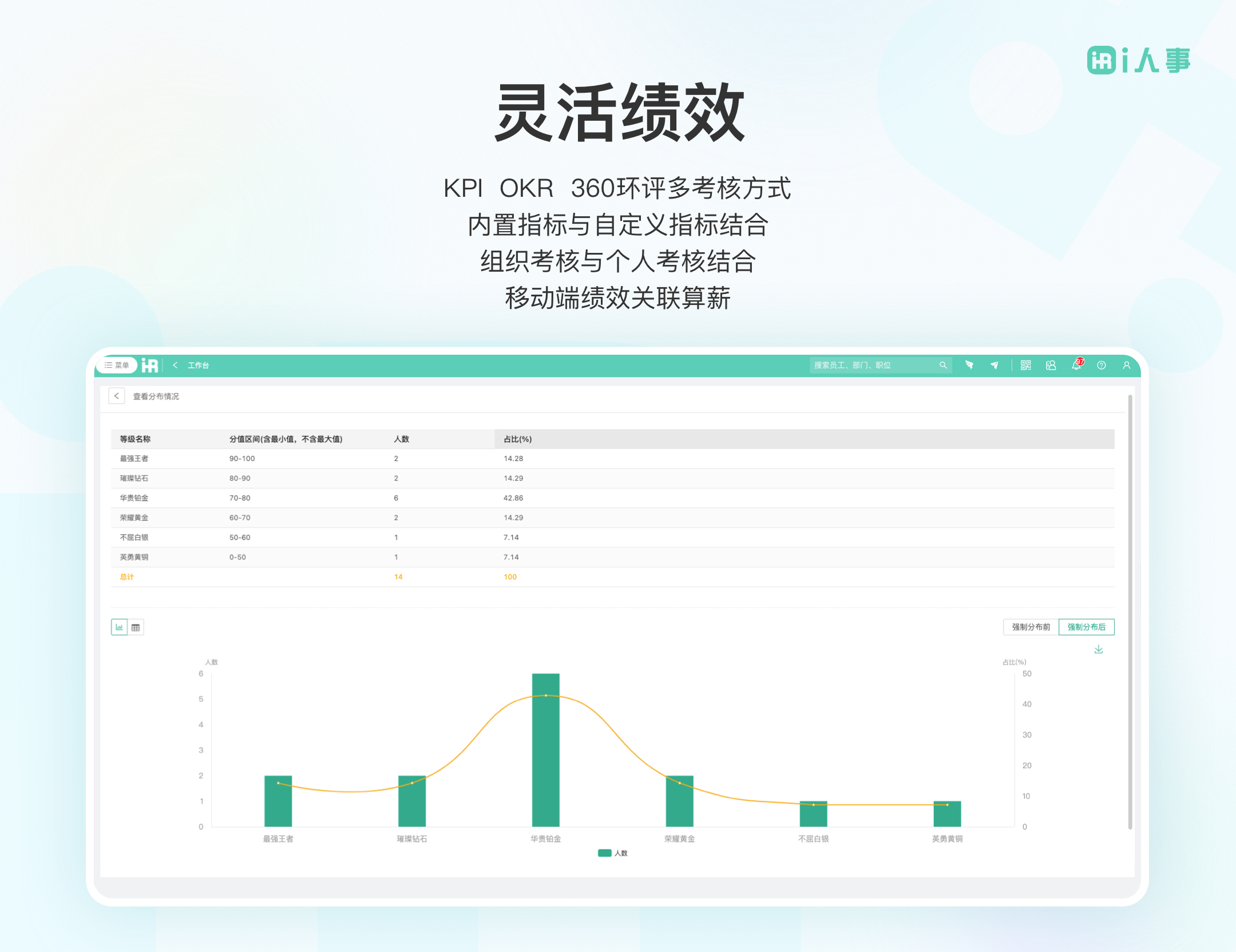
Task: Click the vertical scrollbar of the page
Action: click(x=1130, y=611)
